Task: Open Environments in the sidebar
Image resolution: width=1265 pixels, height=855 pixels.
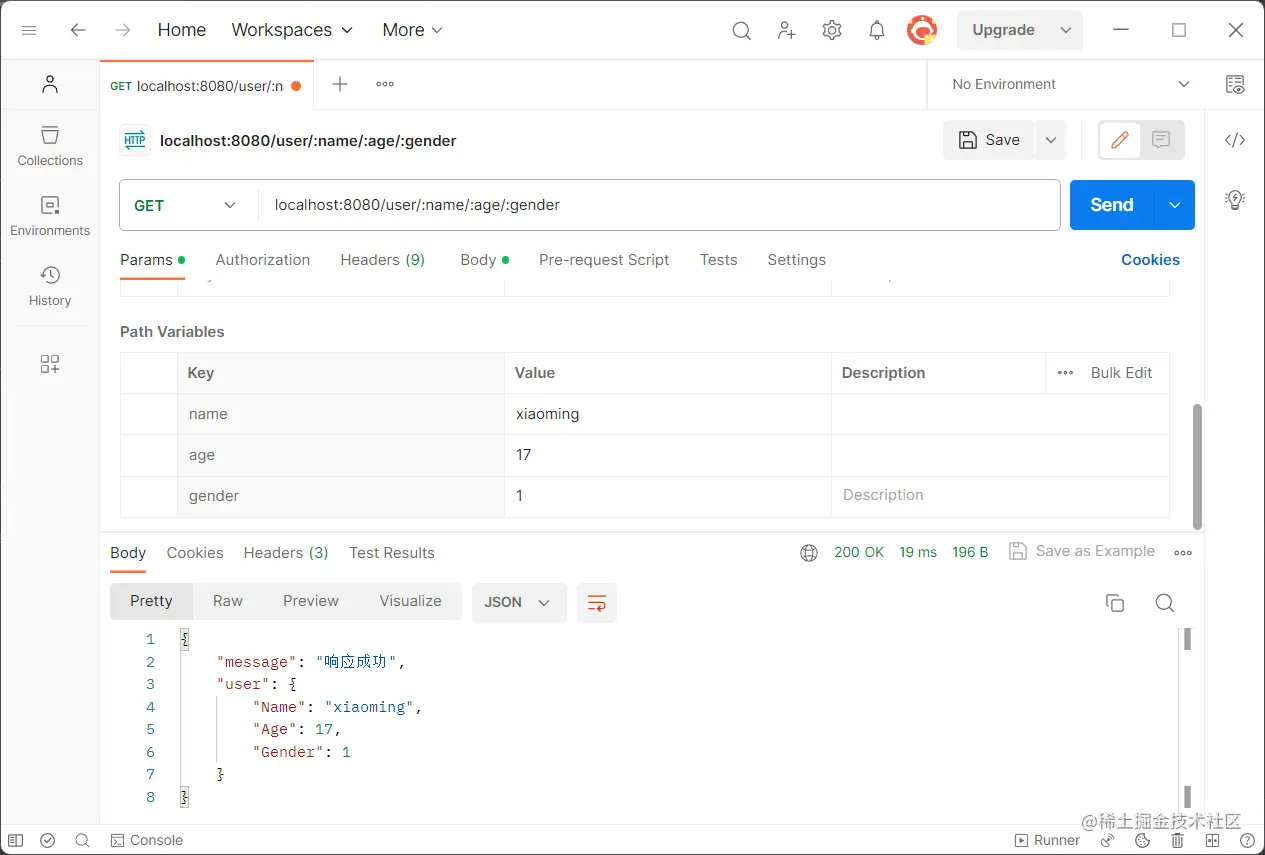Action: [x=50, y=216]
